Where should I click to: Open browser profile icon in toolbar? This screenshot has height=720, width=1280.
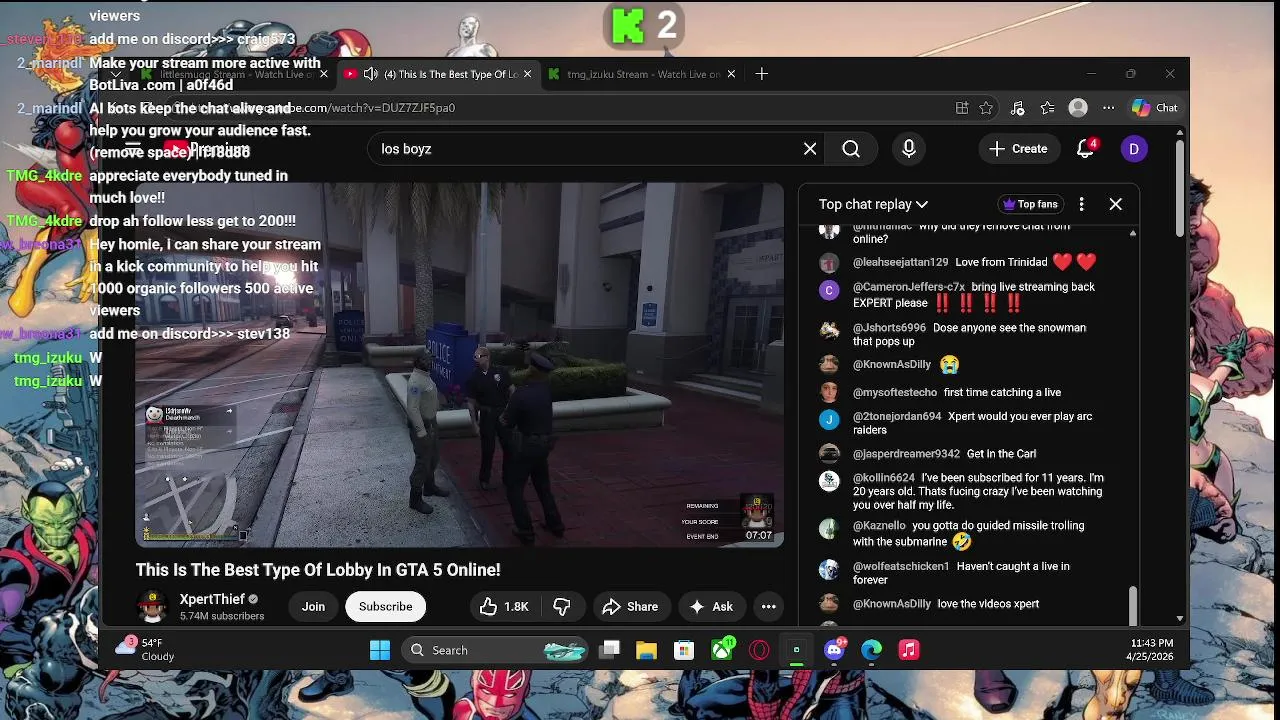pyautogui.click(x=1078, y=108)
